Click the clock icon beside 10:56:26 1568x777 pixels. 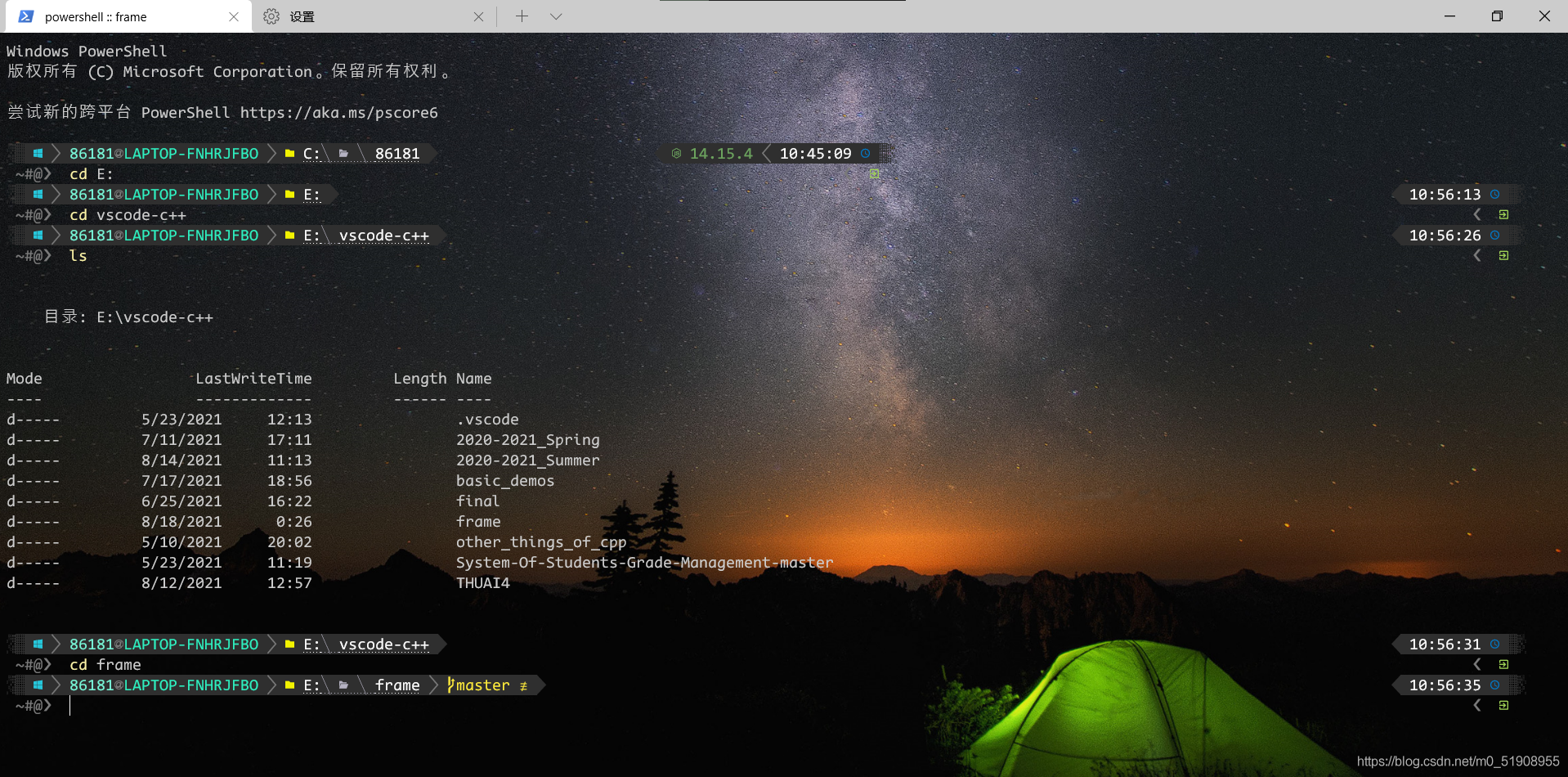click(x=1494, y=236)
